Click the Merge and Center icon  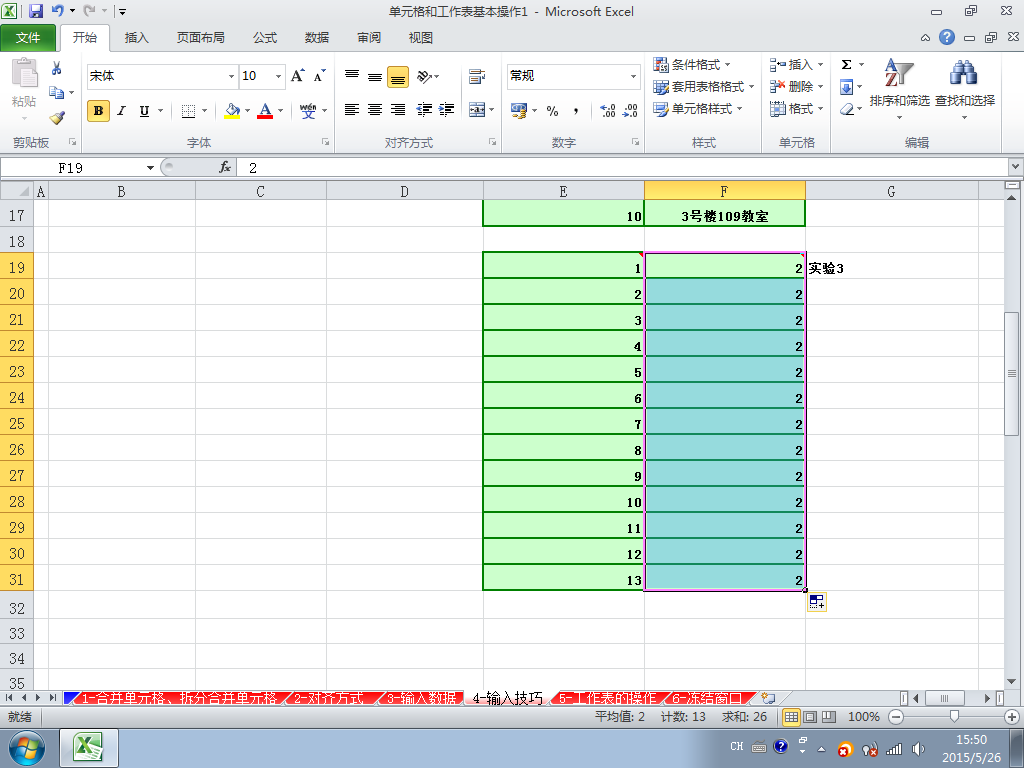point(477,110)
